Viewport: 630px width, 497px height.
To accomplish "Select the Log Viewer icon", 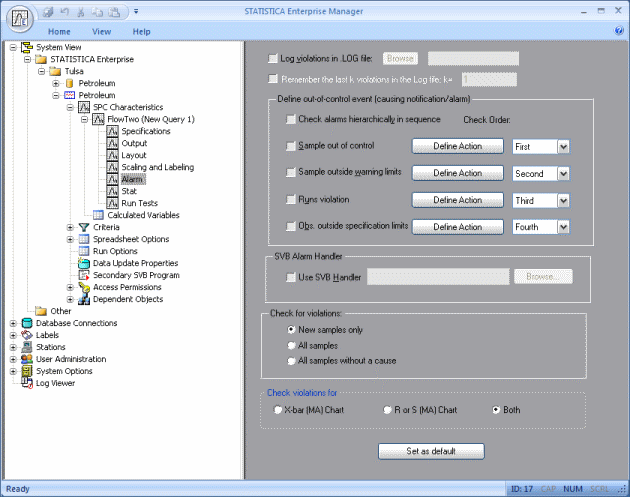I will tap(27, 383).
